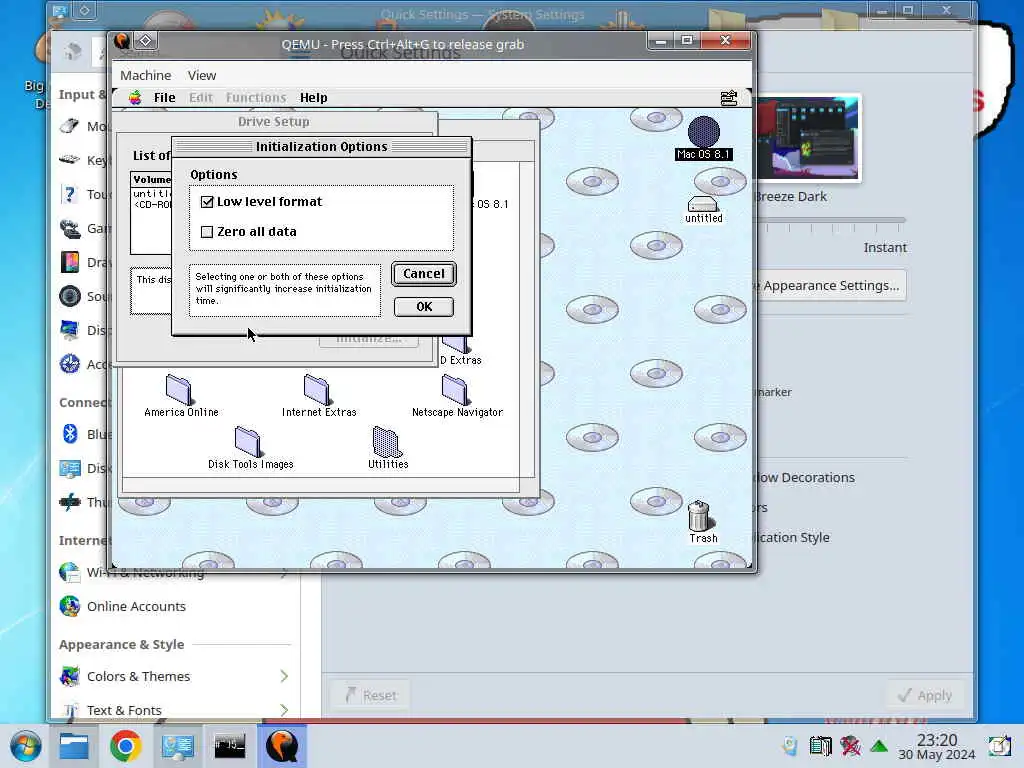
Task: Open Appearance Settings in System Settings
Action: 829,285
